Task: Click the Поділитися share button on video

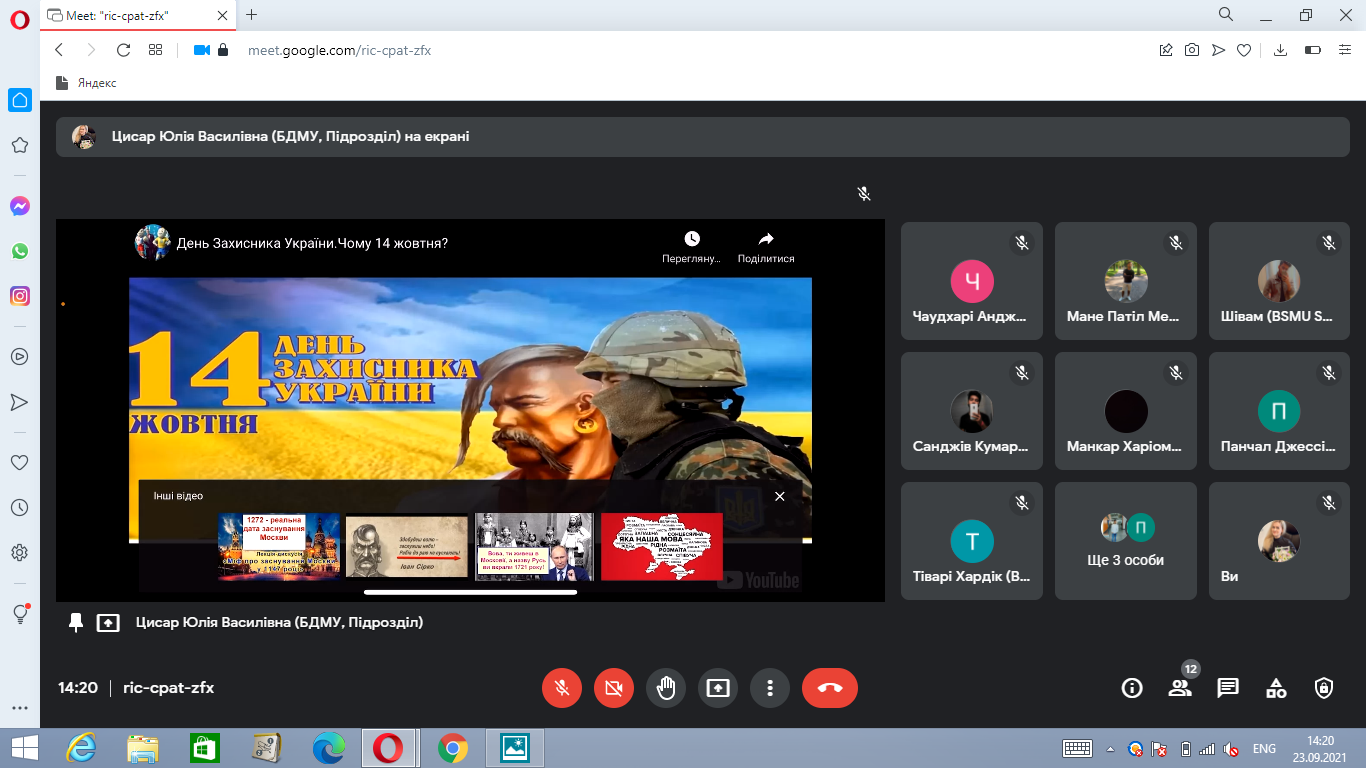Action: point(766,247)
